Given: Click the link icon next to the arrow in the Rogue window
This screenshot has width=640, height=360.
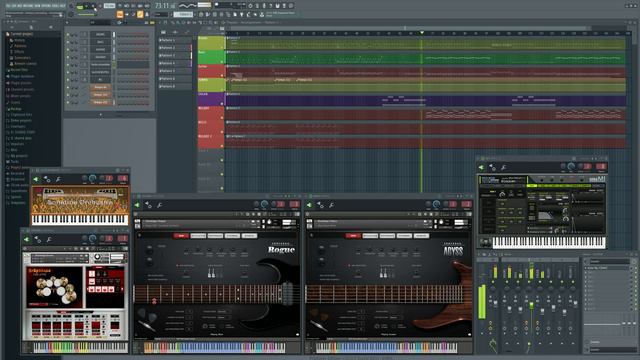Looking at the screenshot, I should [149, 205].
